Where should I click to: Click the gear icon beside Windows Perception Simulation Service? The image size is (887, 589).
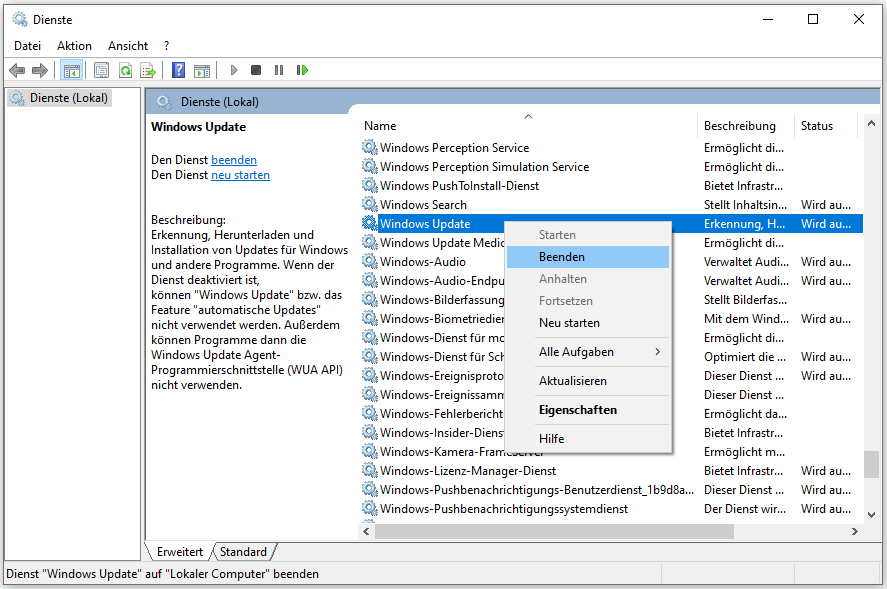coord(369,166)
